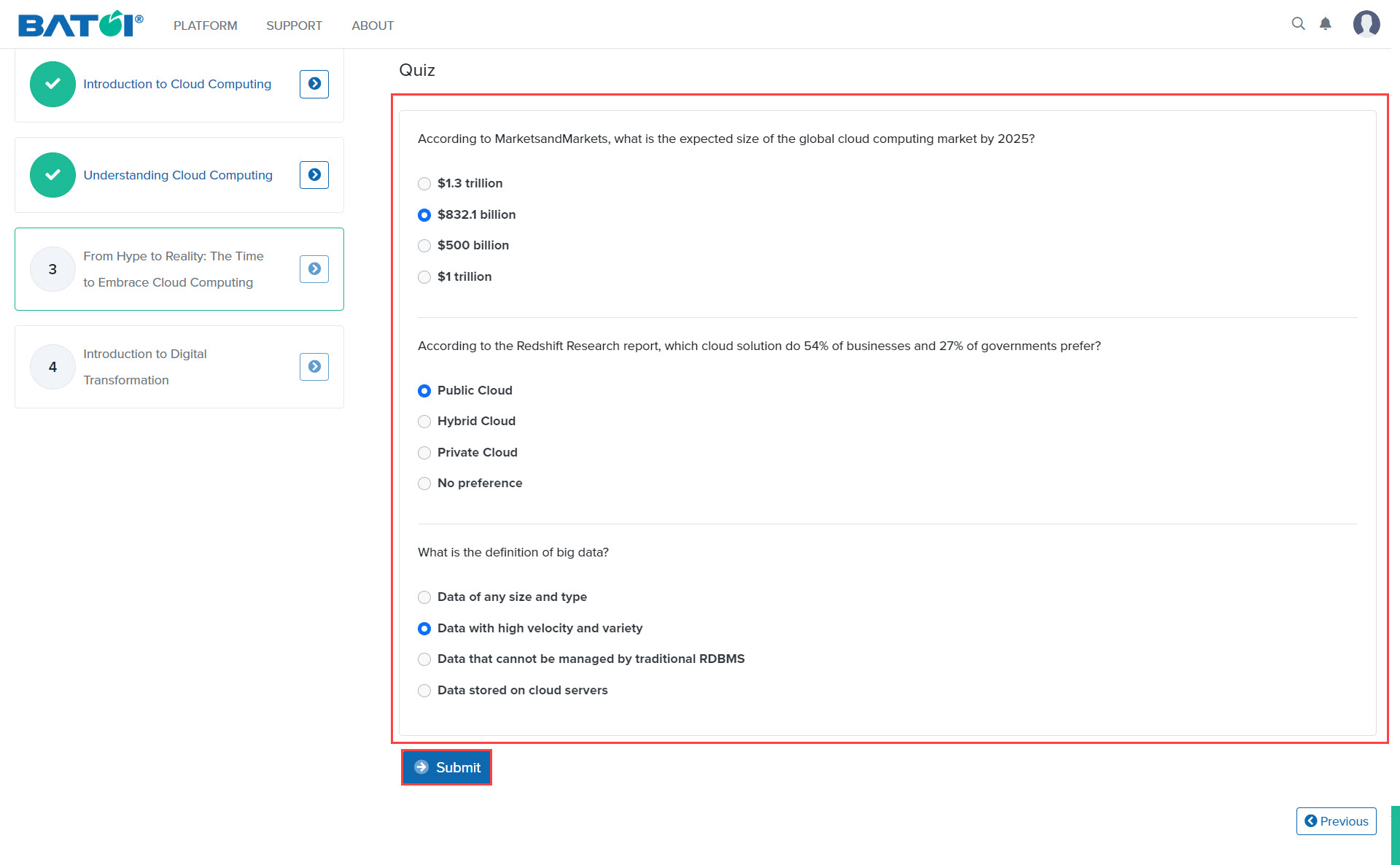The height and width of the screenshot is (865, 1400).
Task: Select the Hybrid Cloud radio button
Action: (x=424, y=421)
